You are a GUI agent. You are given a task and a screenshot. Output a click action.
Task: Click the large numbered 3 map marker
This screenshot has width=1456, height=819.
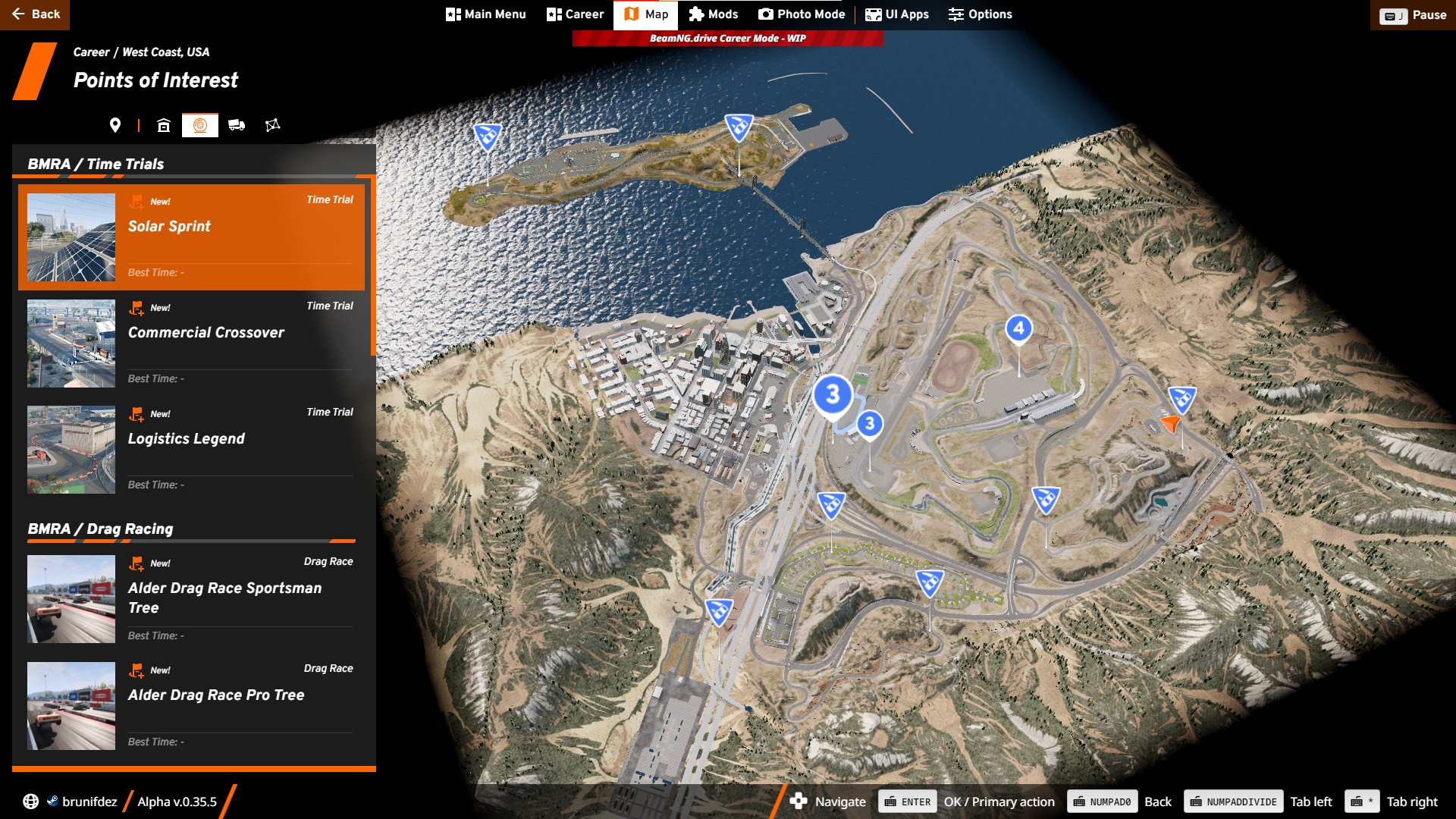point(833,394)
